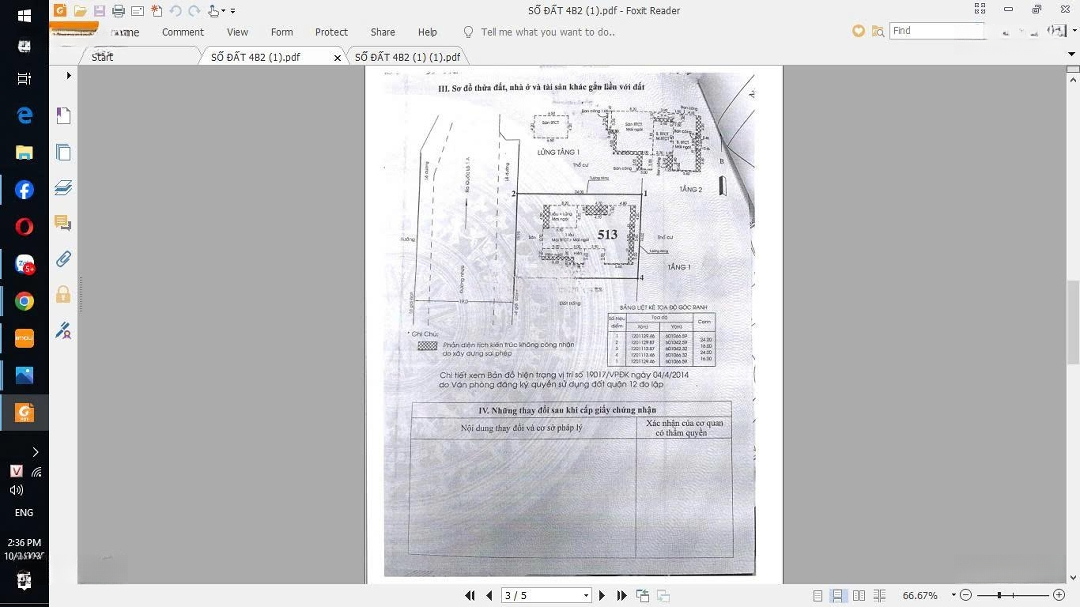Open the Security lock panel
This screenshot has height=607, width=1080.
[x=63, y=294]
